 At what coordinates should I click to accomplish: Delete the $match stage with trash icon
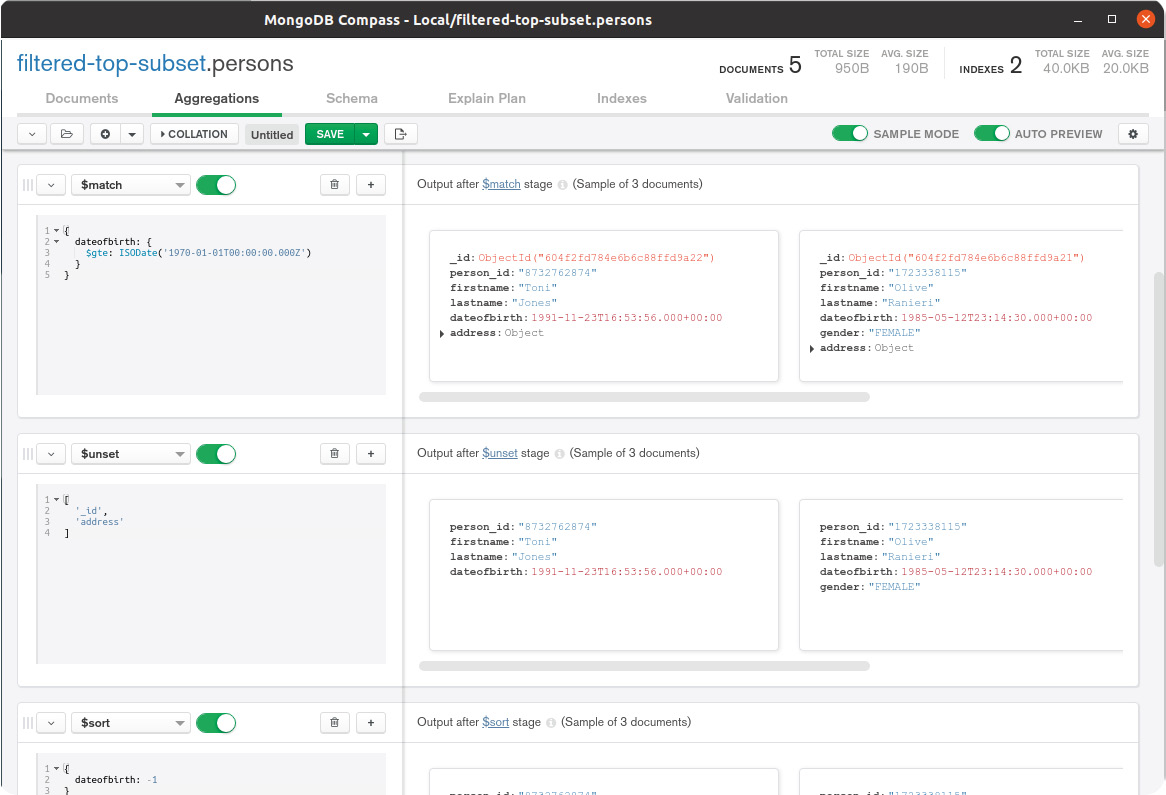[x=335, y=185]
